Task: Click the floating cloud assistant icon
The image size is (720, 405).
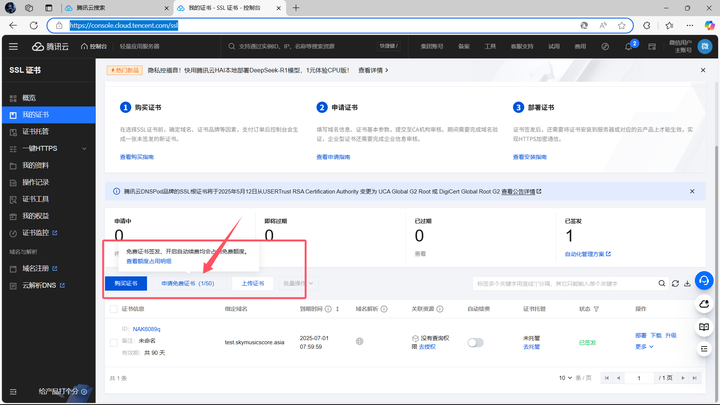Action: tap(704, 304)
